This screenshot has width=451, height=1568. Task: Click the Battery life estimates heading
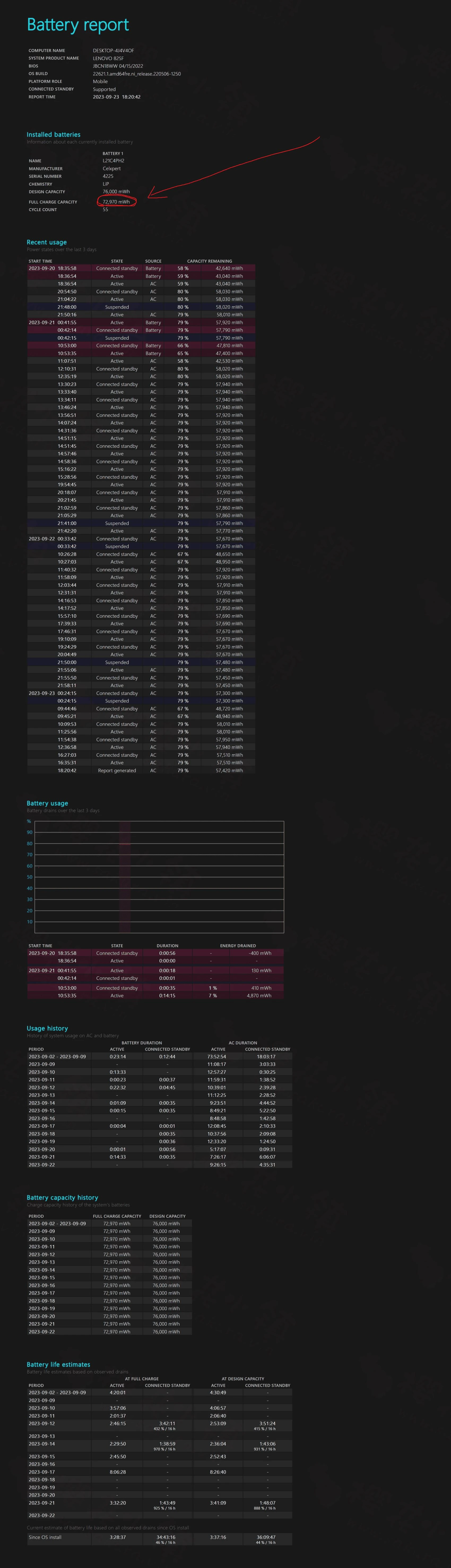(x=58, y=1364)
